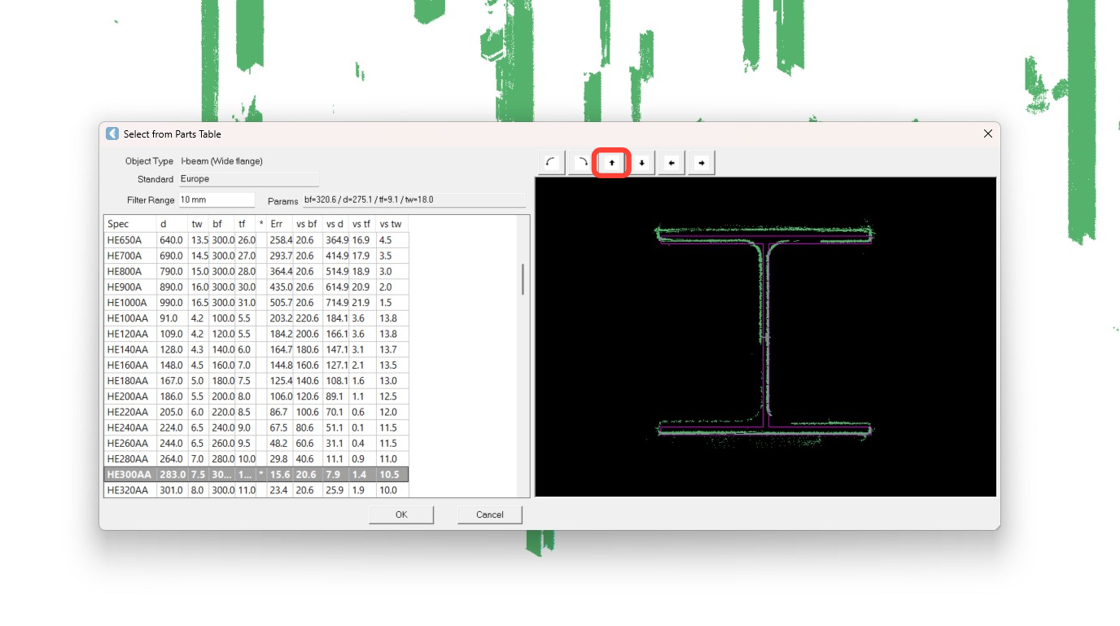
Task: Click the rotate counterclockwise button
Action: click(x=551, y=163)
